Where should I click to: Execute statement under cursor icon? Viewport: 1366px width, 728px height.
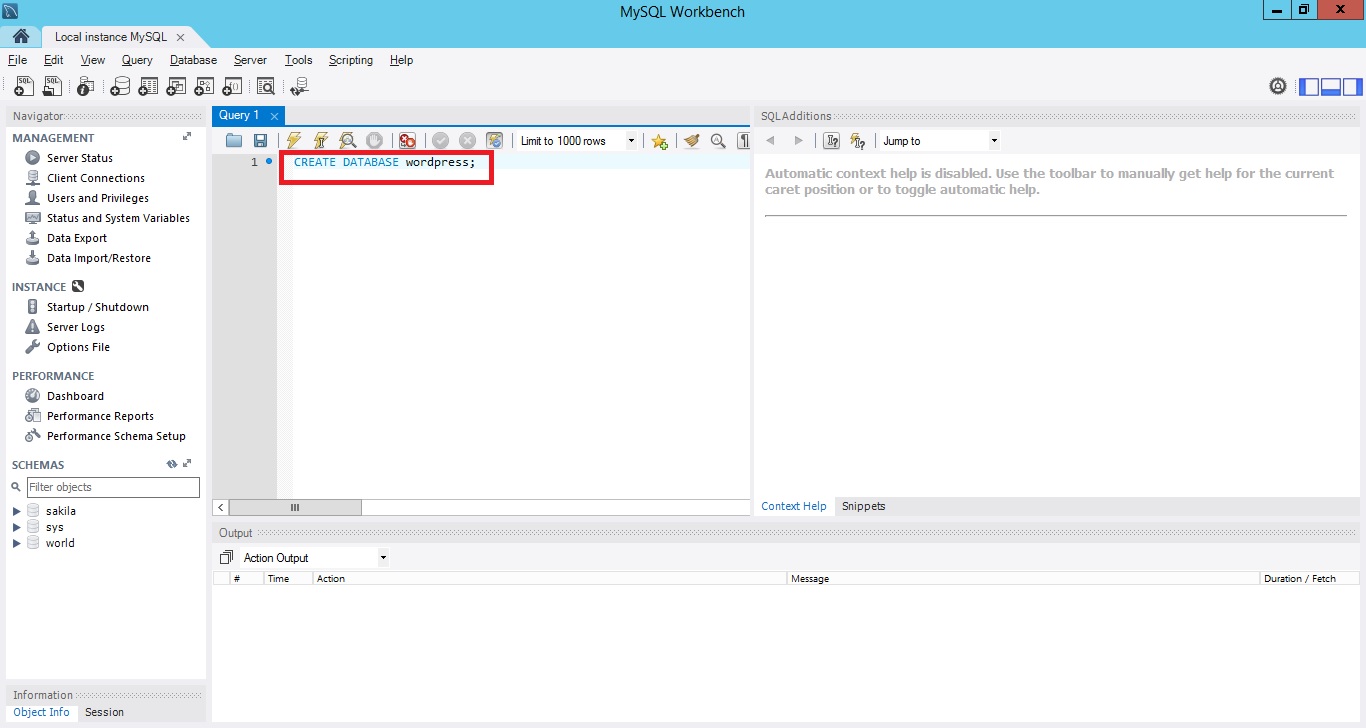coord(321,141)
